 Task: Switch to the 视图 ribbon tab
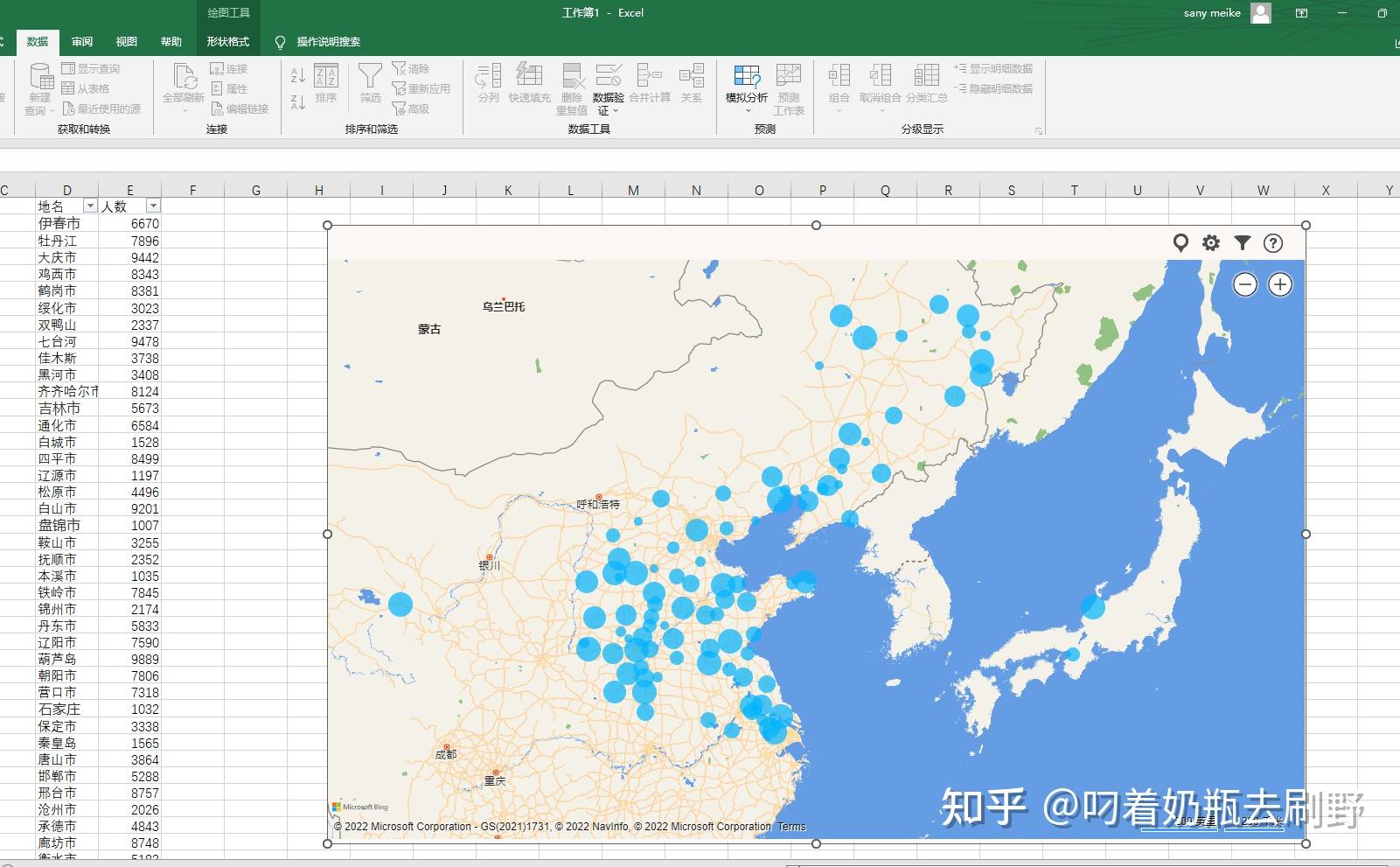[x=127, y=40]
